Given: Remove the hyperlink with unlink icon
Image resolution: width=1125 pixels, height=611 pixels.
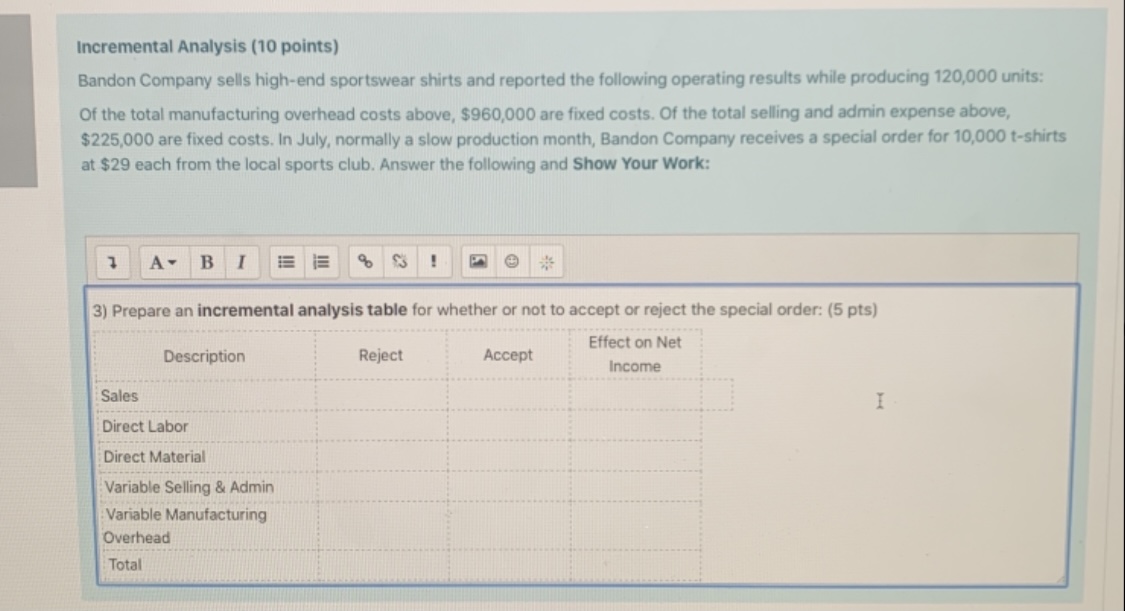Looking at the screenshot, I should pos(400,262).
